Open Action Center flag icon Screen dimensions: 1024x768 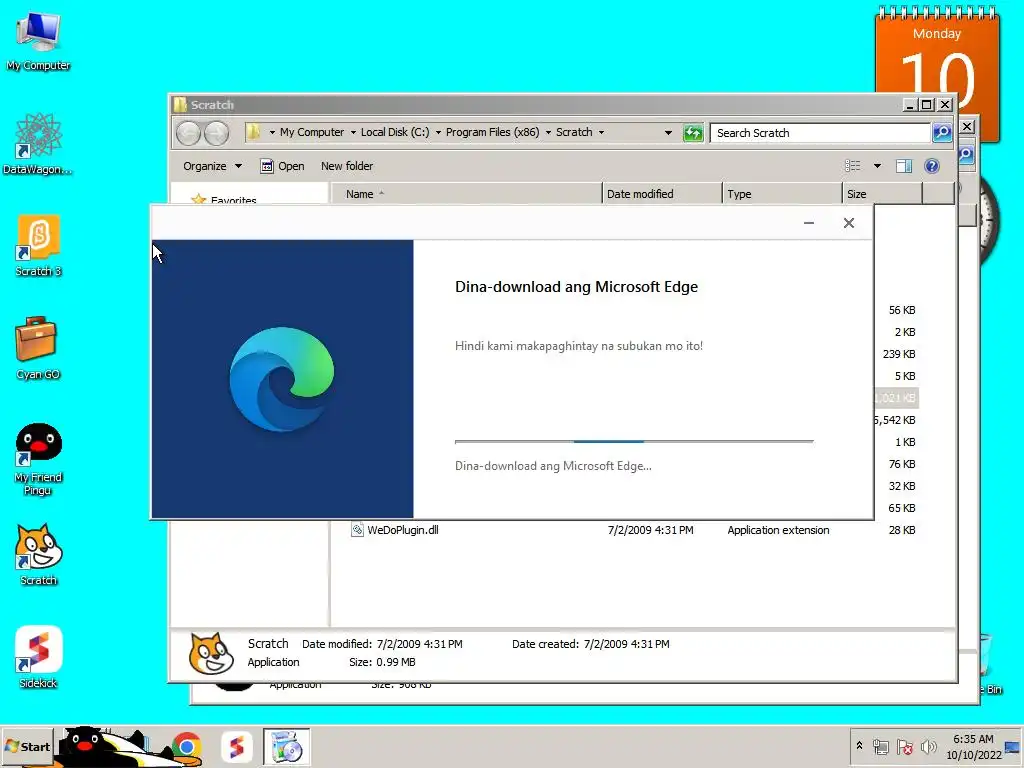pyautogui.click(x=904, y=746)
